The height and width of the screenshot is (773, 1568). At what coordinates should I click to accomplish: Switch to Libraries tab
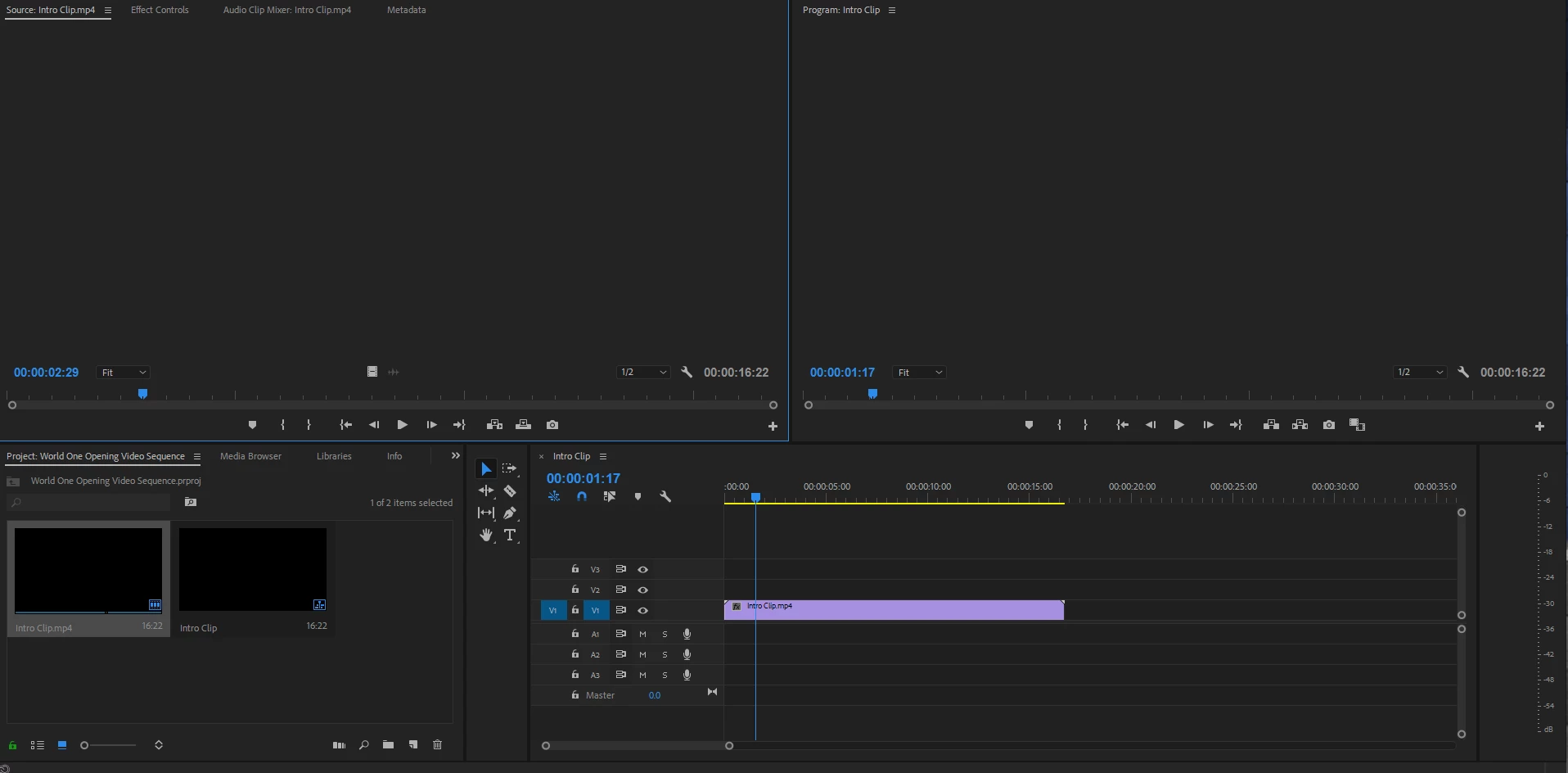[334, 456]
